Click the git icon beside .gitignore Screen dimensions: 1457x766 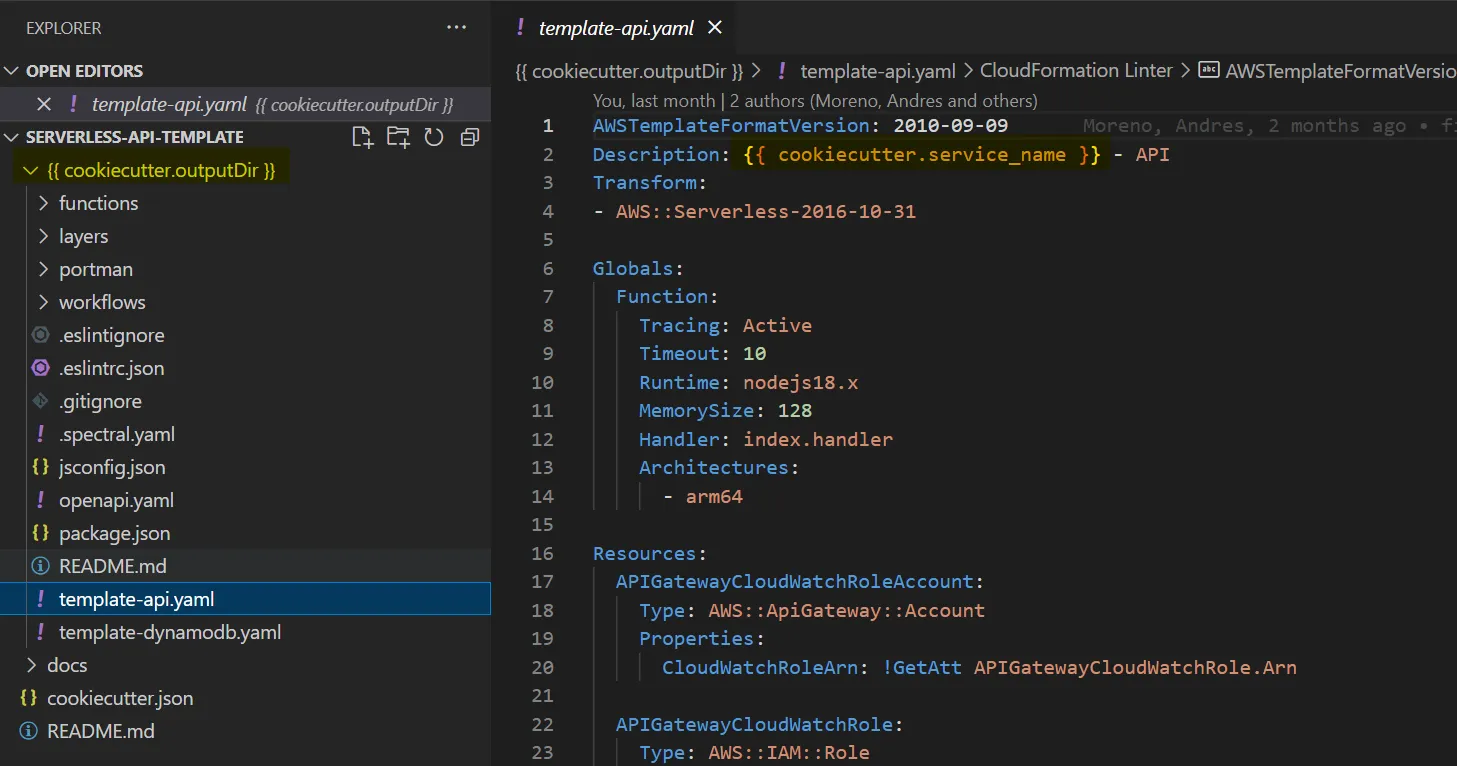[40, 401]
